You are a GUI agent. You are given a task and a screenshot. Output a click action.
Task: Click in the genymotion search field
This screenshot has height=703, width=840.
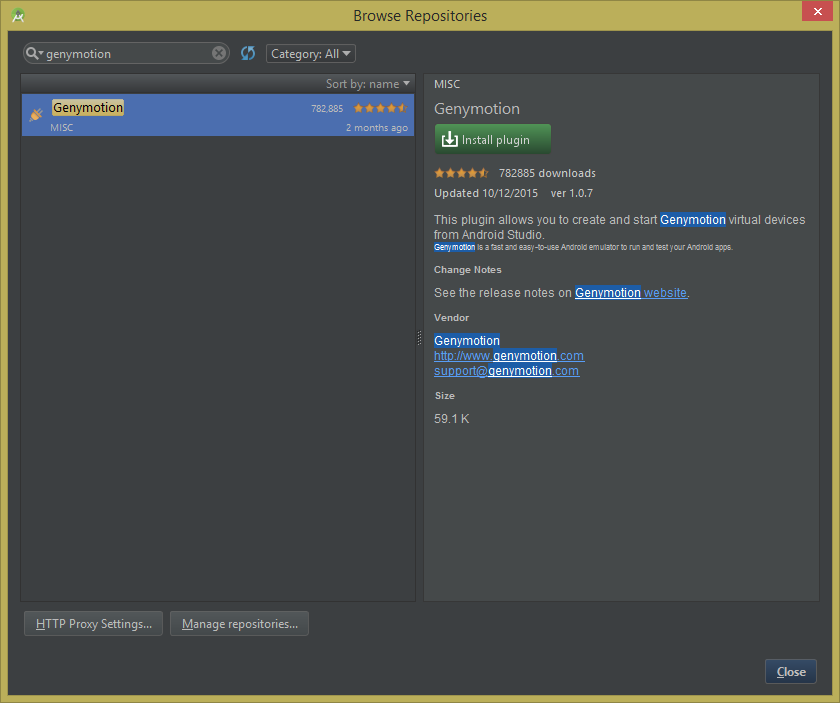(x=128, y=54)
